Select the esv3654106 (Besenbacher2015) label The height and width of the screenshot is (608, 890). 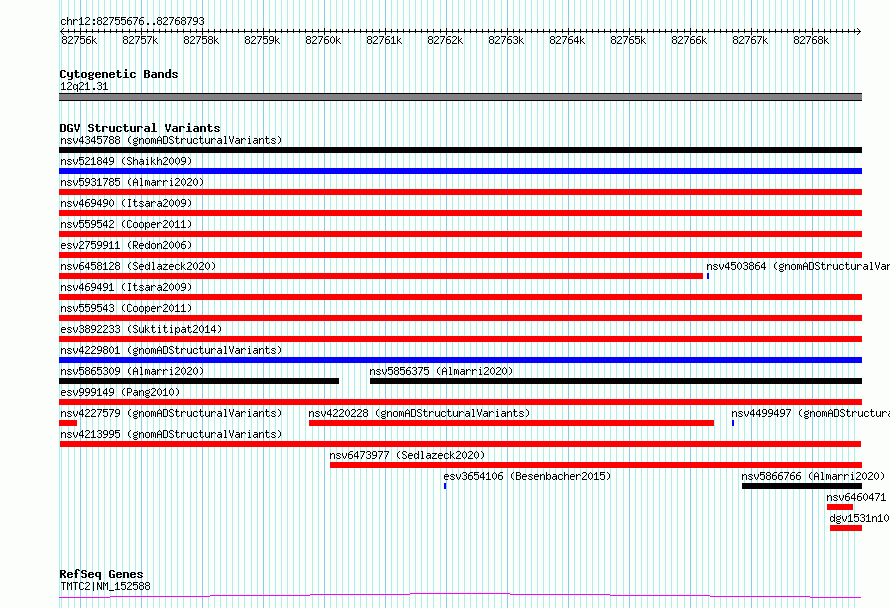(x=527, y=476)
